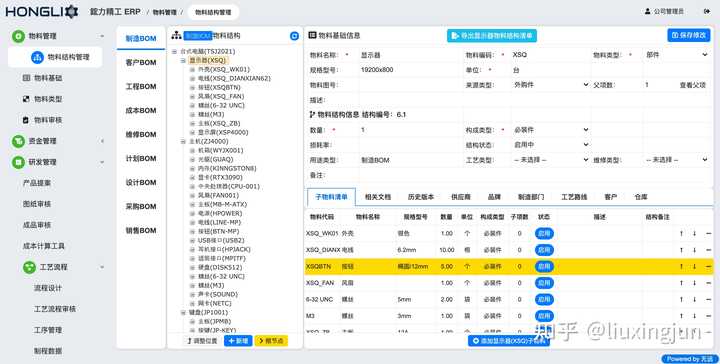
Task: Toggle the 启用 status of XSQ_WK01 row
Action: [x=544, y=234]
